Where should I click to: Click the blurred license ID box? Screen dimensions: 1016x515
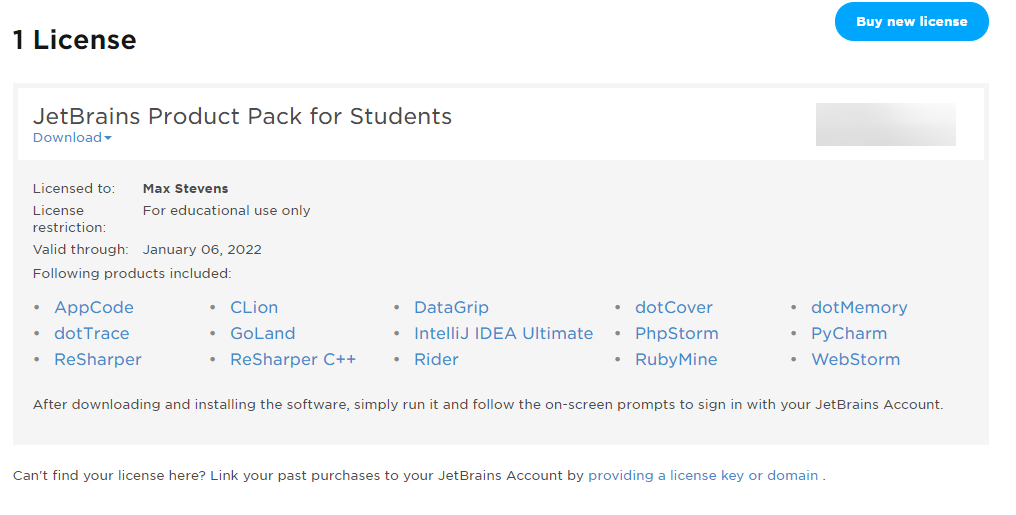click(885, 125)
